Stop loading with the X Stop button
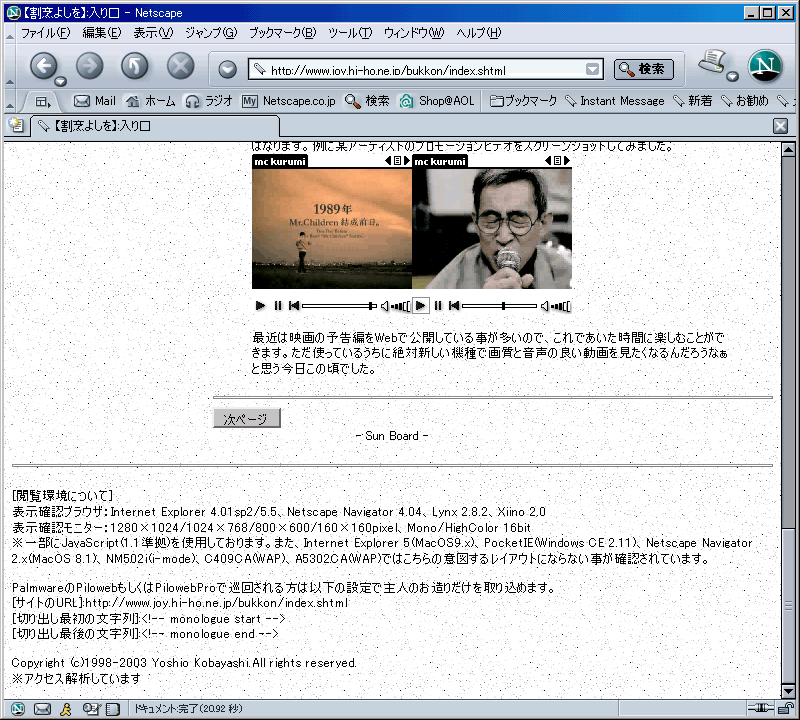800x720 pixels. click(x=181, y=66)
